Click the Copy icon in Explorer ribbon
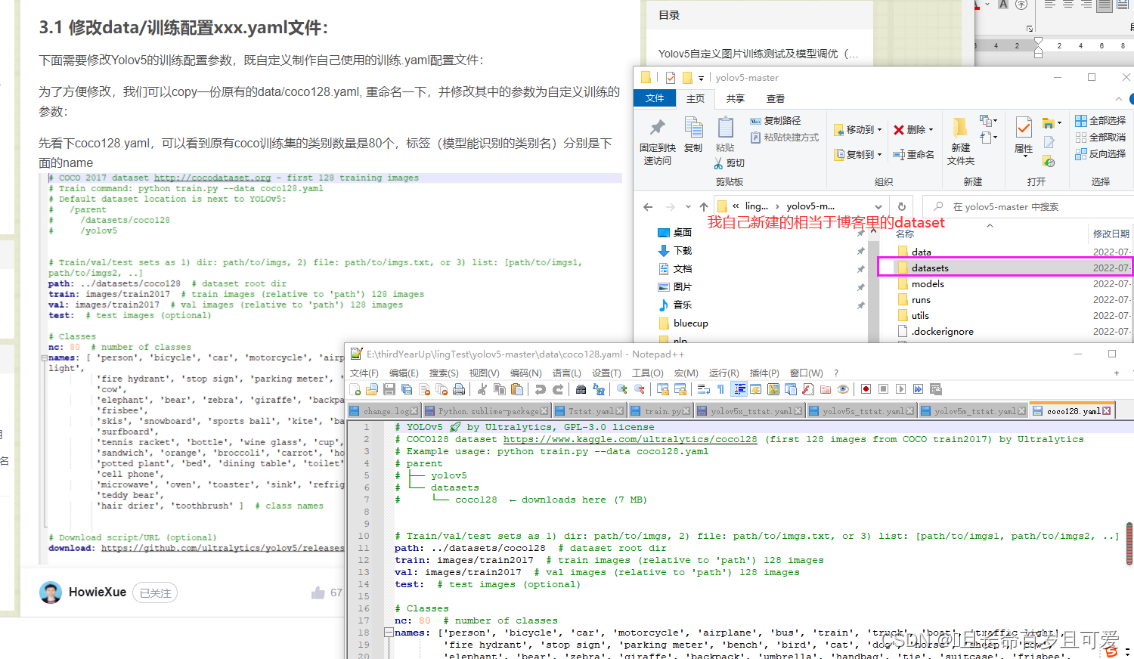 [x=693, y=129]
